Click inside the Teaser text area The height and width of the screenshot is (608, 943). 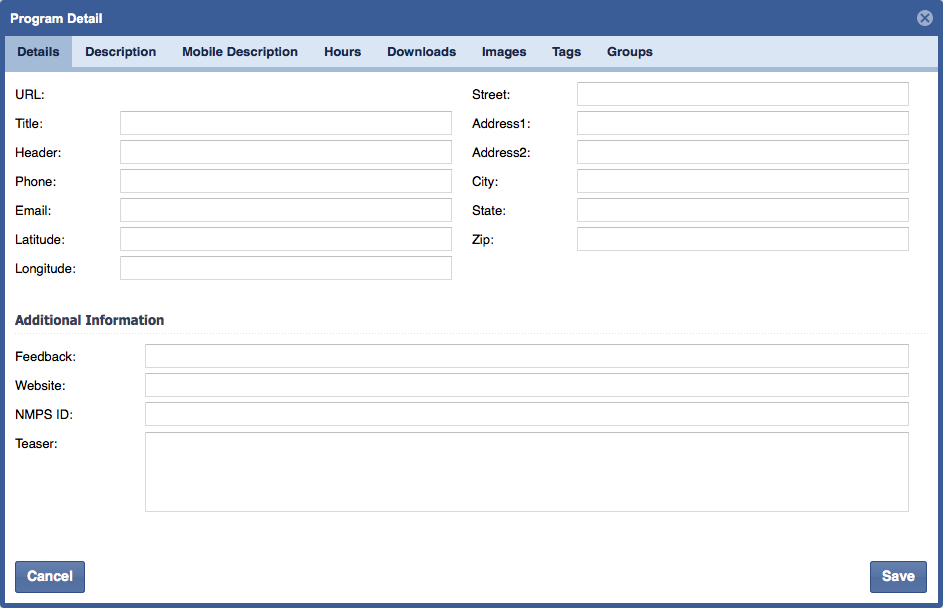[526, 472]
